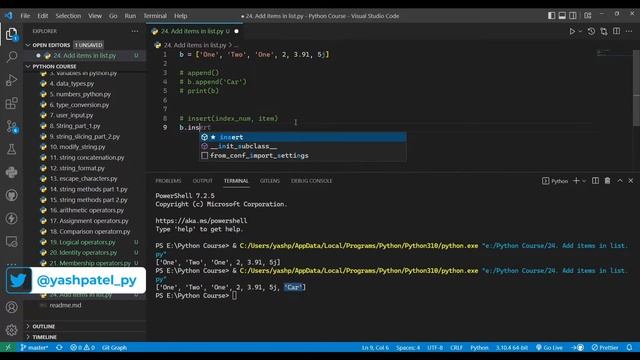Close the terminal panel
Image resolution: width=640 pixels, height=360 pixels.
tap(631, 181)
